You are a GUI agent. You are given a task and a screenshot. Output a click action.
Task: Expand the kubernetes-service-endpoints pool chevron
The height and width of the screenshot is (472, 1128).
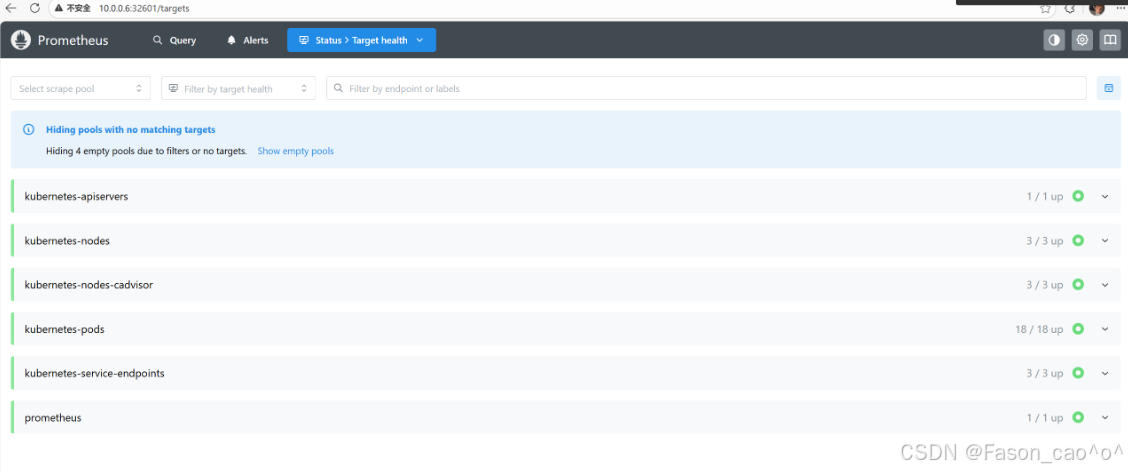(x=1106, y=373)
